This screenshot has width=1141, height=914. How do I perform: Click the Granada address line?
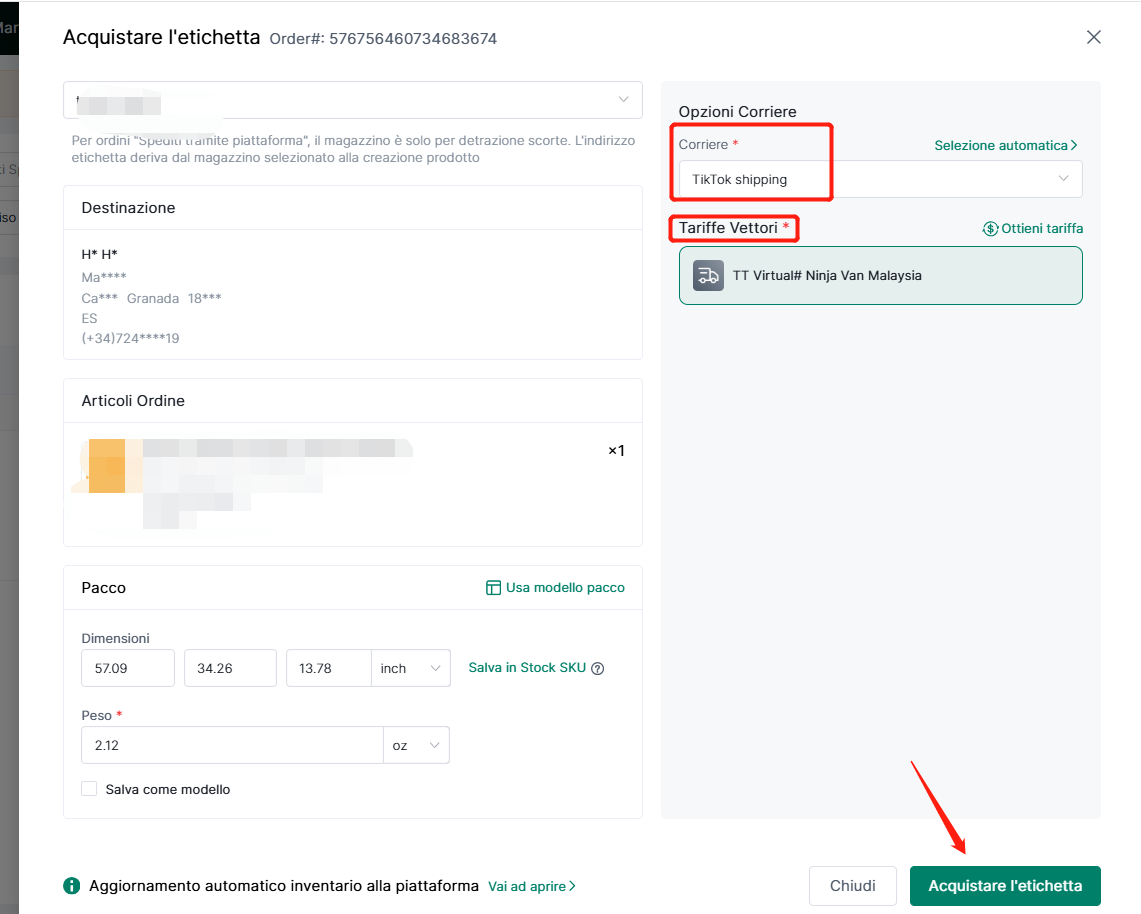(x=151, y=298)
